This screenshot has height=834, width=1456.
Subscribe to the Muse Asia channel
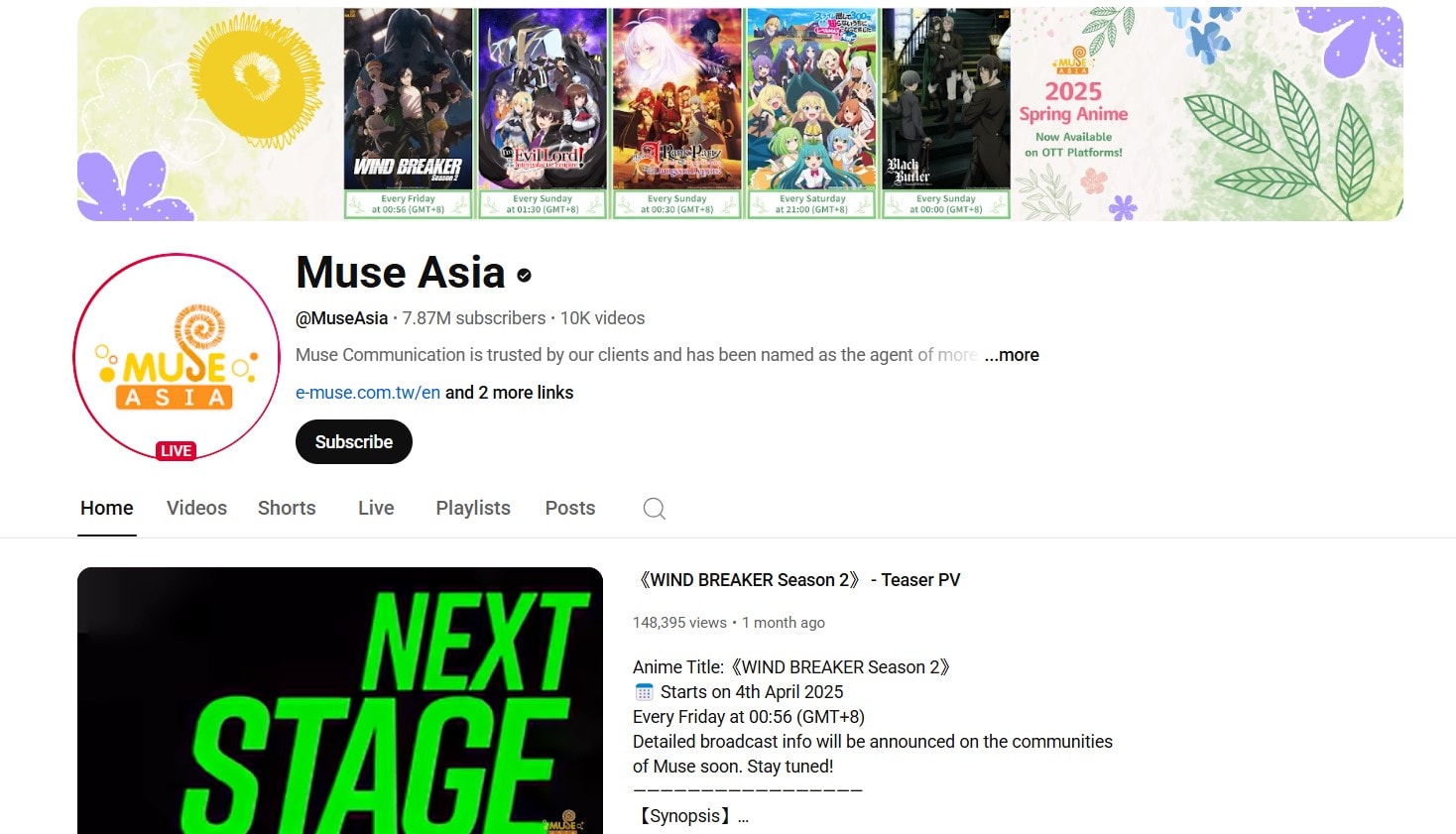coord(354,442)
